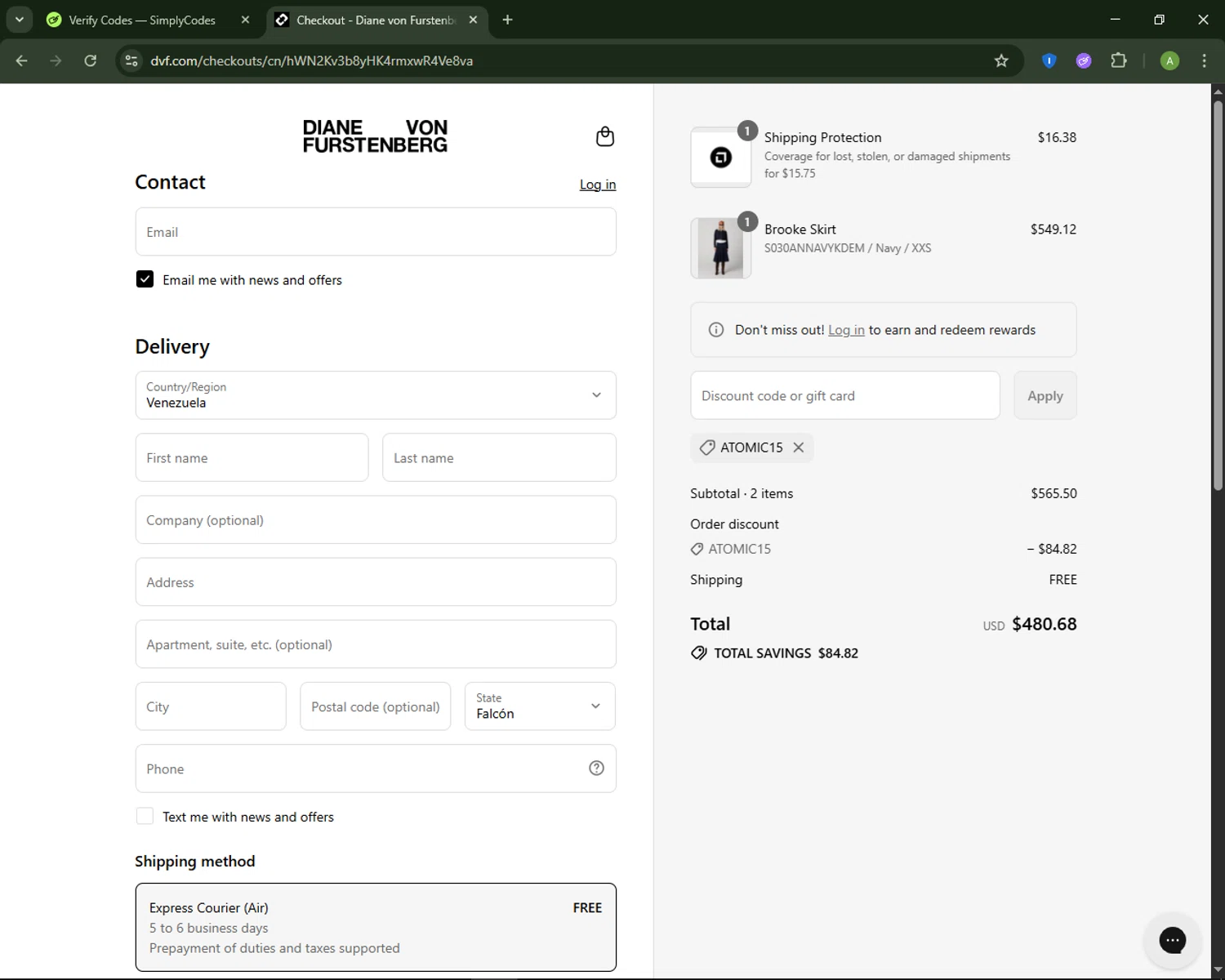Click the Shipping Protection price $16.38
The width and height of the screenshot is (1225, 980).
(x=1057, y=137)
